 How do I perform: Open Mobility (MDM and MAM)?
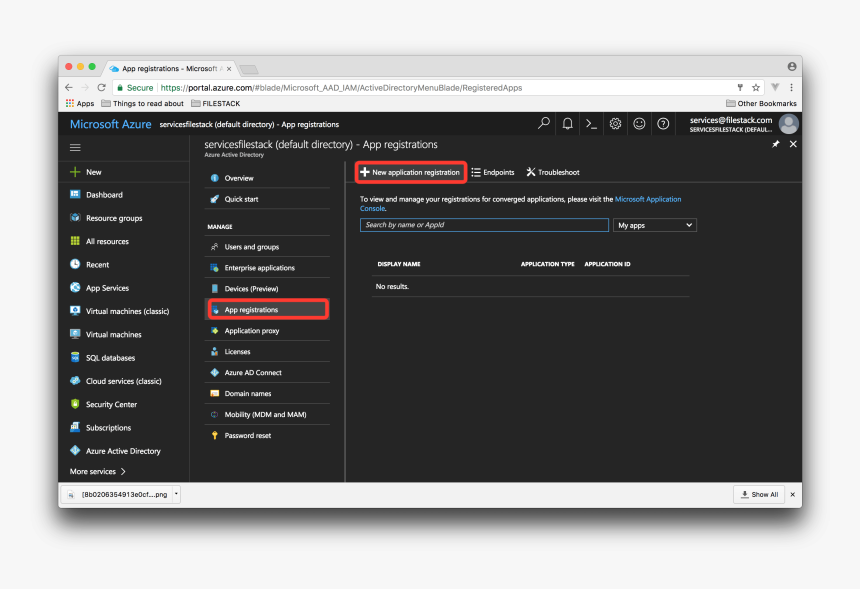point(267,415)
